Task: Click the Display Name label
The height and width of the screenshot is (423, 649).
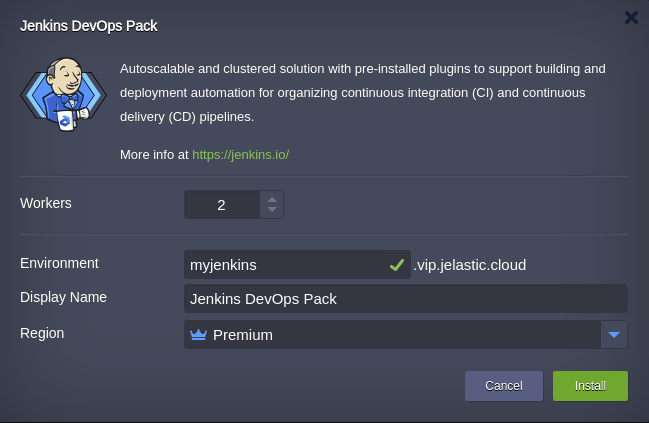Action: coord(63,297)
